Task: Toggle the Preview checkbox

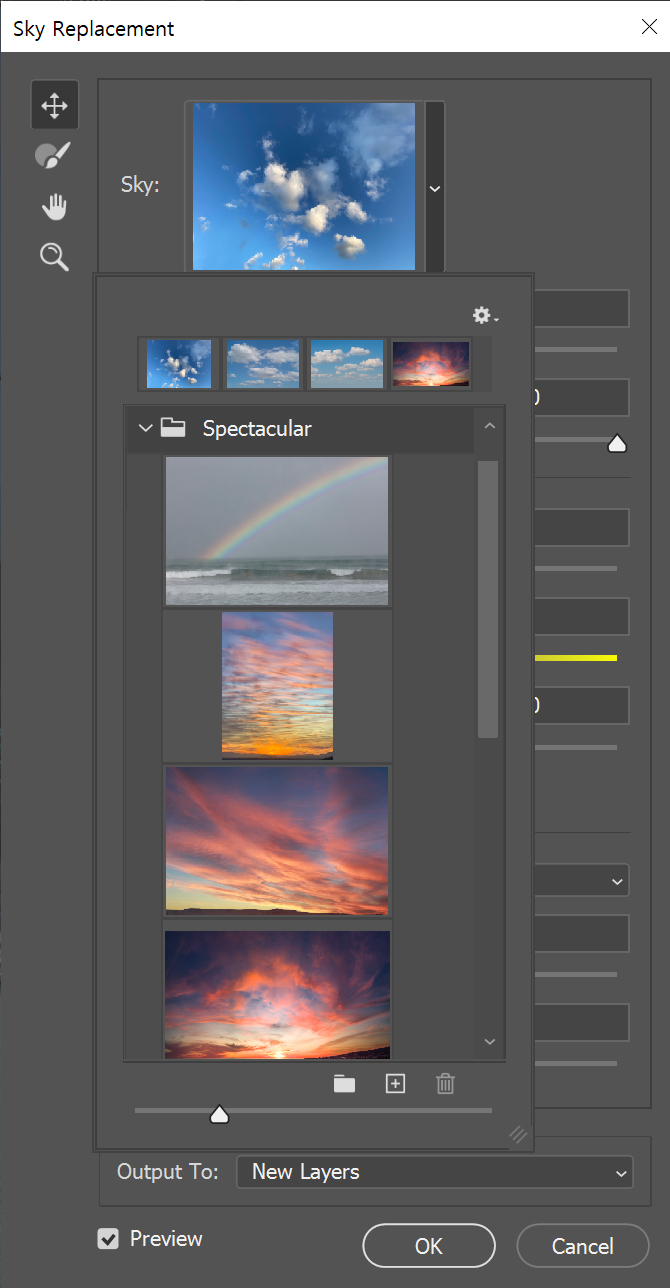Action: 108,1239
